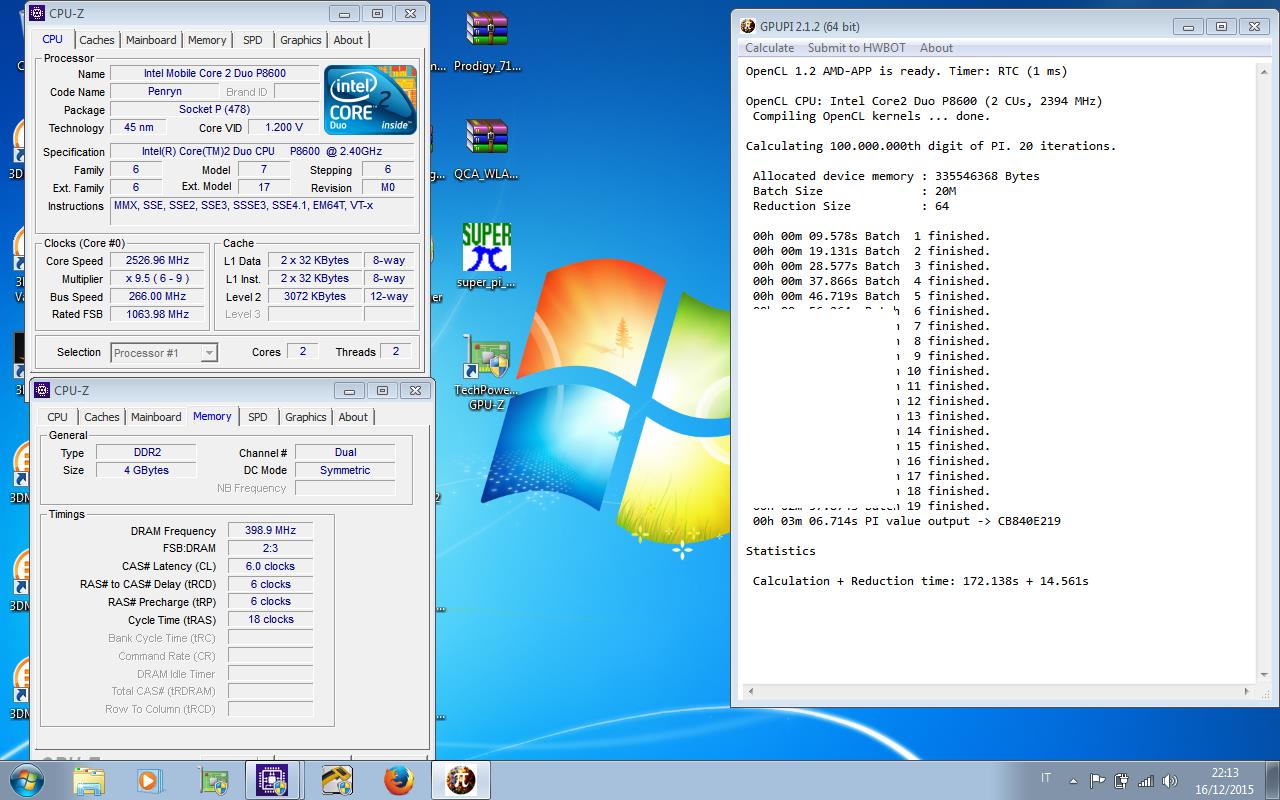The width and height of the screenshot is (1280, 800).
Task: Switch to the CPU-Z taskbar button
Action: pyautogui.click(x=273, y=780)
